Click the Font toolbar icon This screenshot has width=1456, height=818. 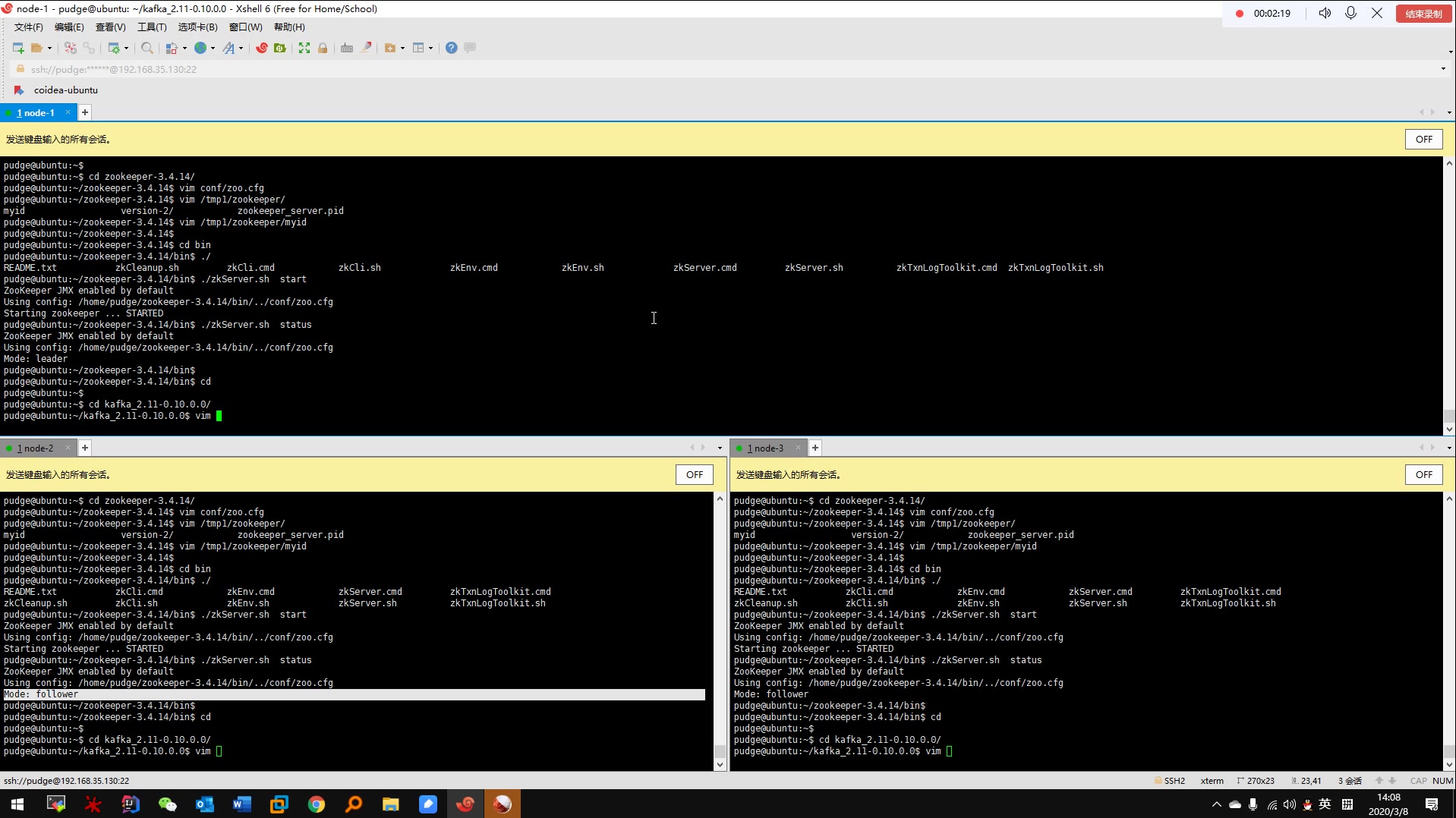coord(228,48)
